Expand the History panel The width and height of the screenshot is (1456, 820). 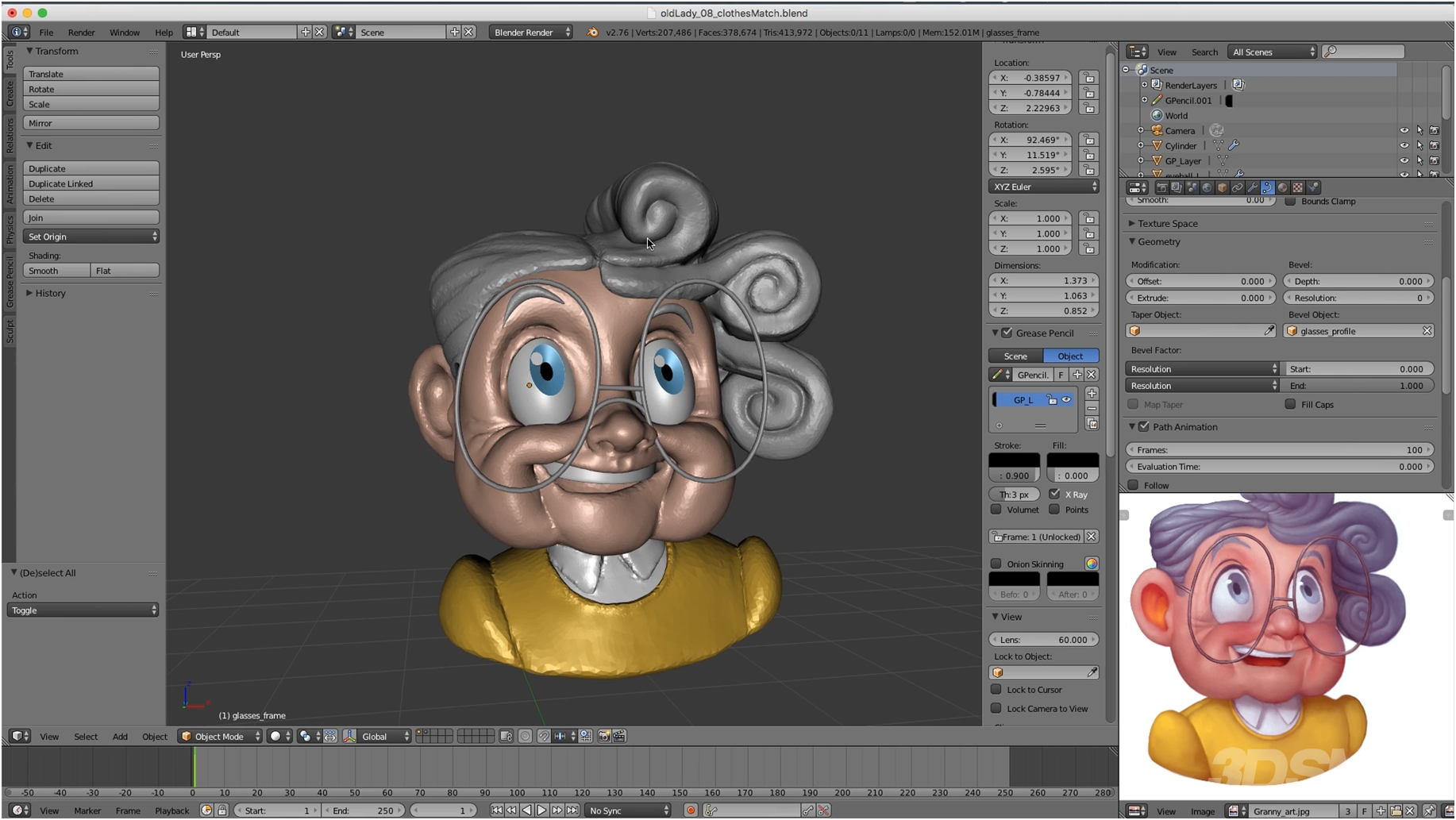[x=50, y=293]
